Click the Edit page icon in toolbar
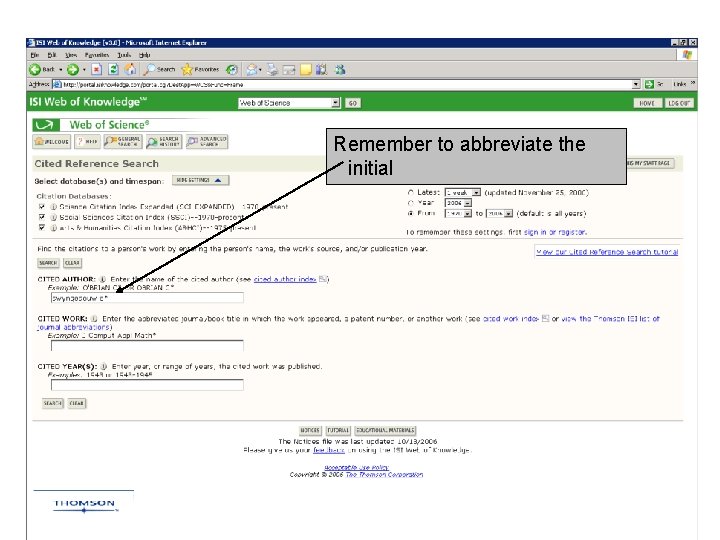The width and height of the screenshot is (720, 540). [289, 70]
